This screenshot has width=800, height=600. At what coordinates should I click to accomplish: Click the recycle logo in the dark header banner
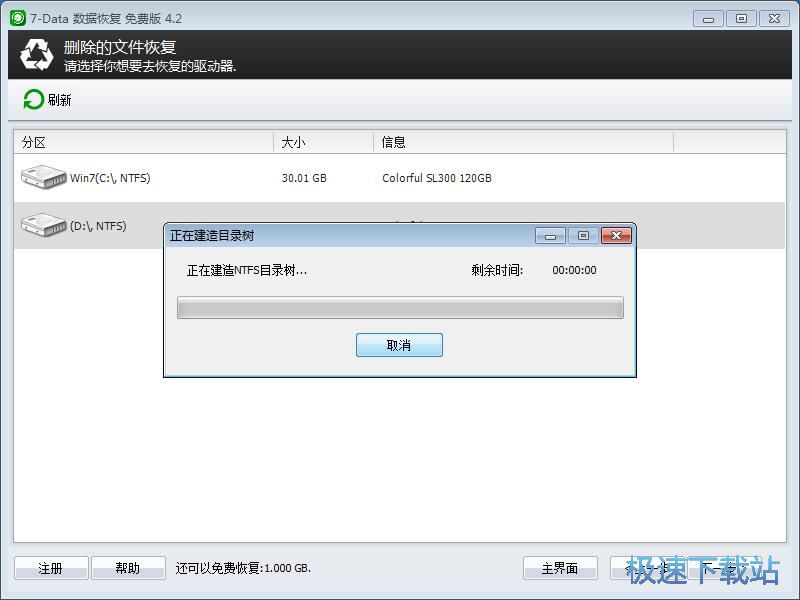34,55
